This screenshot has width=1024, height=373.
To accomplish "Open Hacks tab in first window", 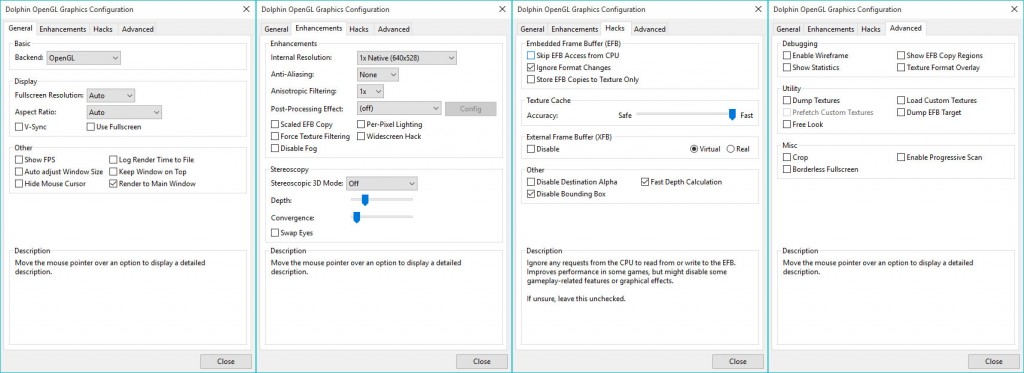I will (x=103, y=29).
